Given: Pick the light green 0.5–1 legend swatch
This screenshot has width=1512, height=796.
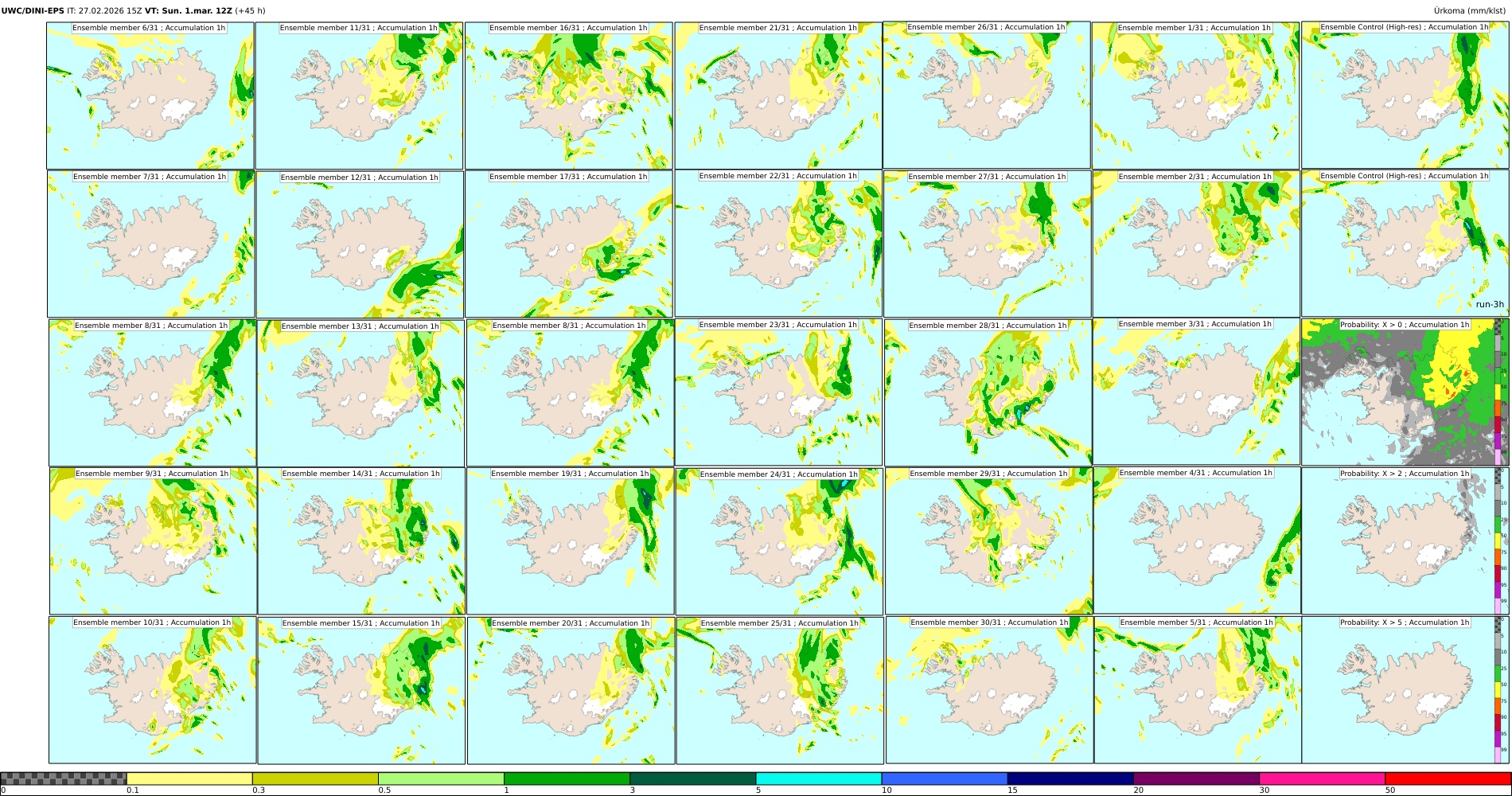Looking at the screenshot, I should point(441,778).
